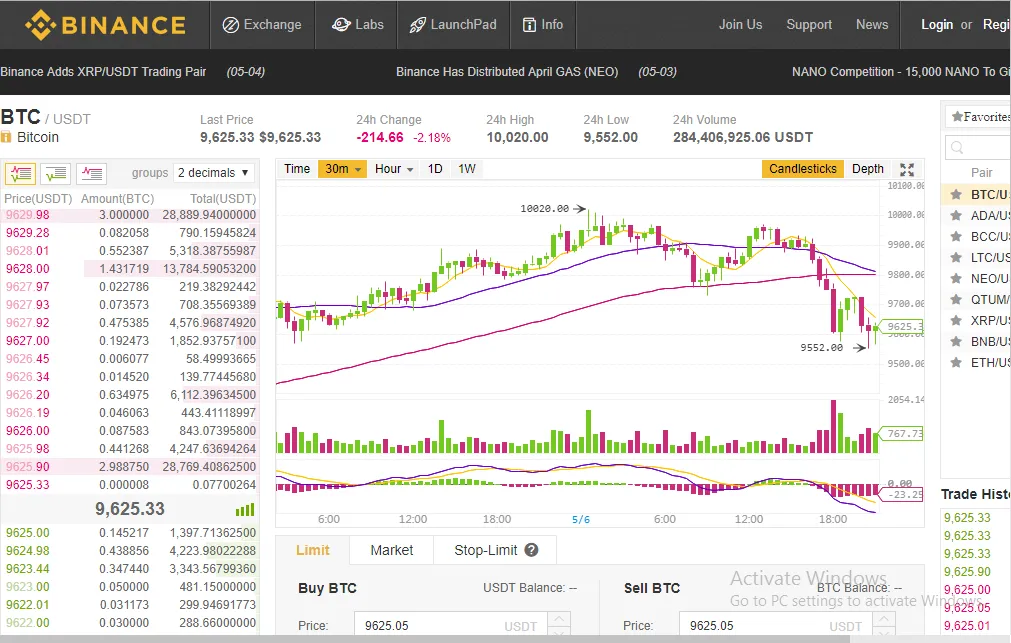
Task: Open the Favorites tab in pair list
Action: point(980,117)
